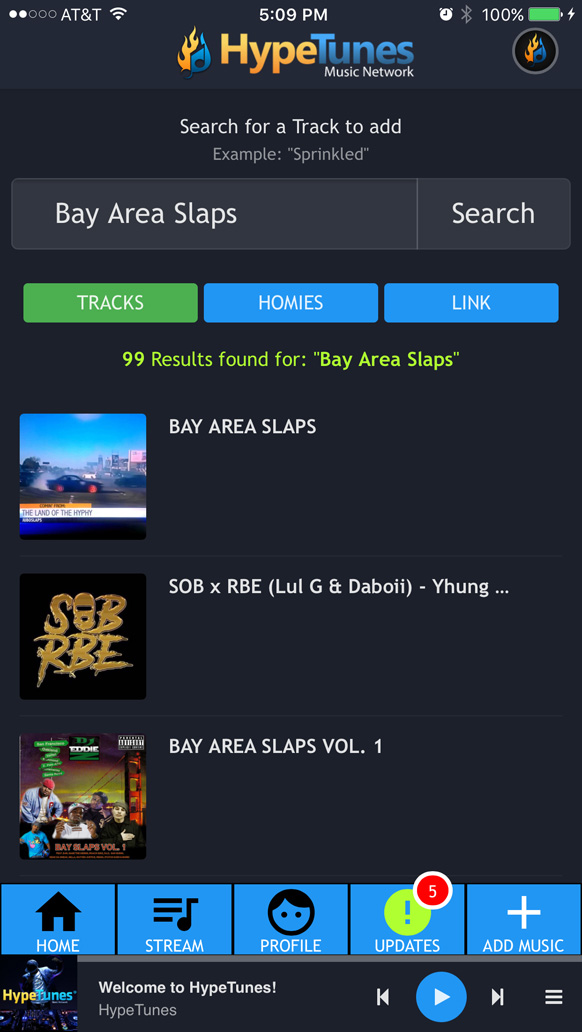Viewport: 582px width, 1032px height.
Task: Focus the Bay Area Slaps search field
Action: point(215,214)
